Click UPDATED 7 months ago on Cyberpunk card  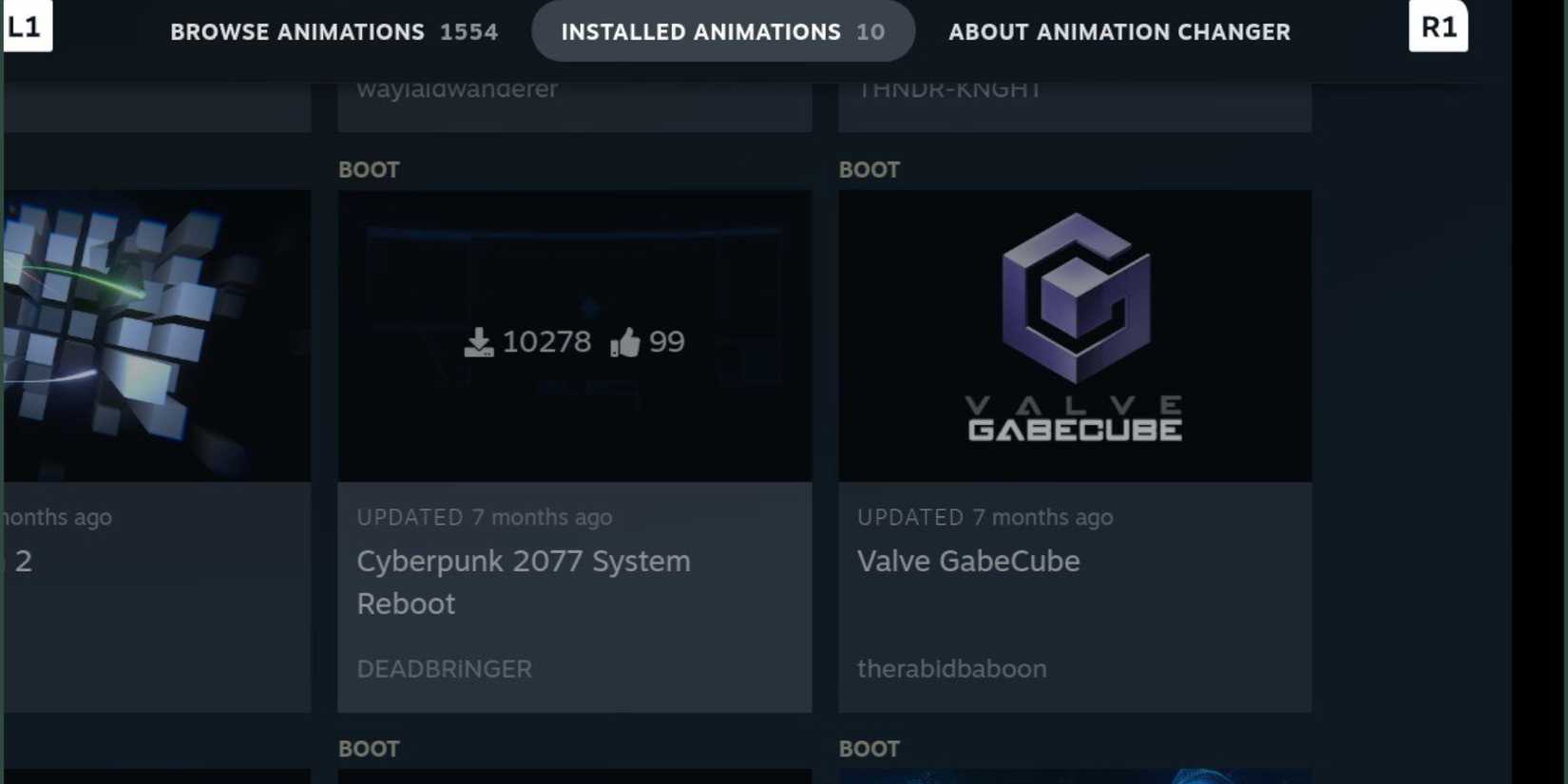[485, 517]
